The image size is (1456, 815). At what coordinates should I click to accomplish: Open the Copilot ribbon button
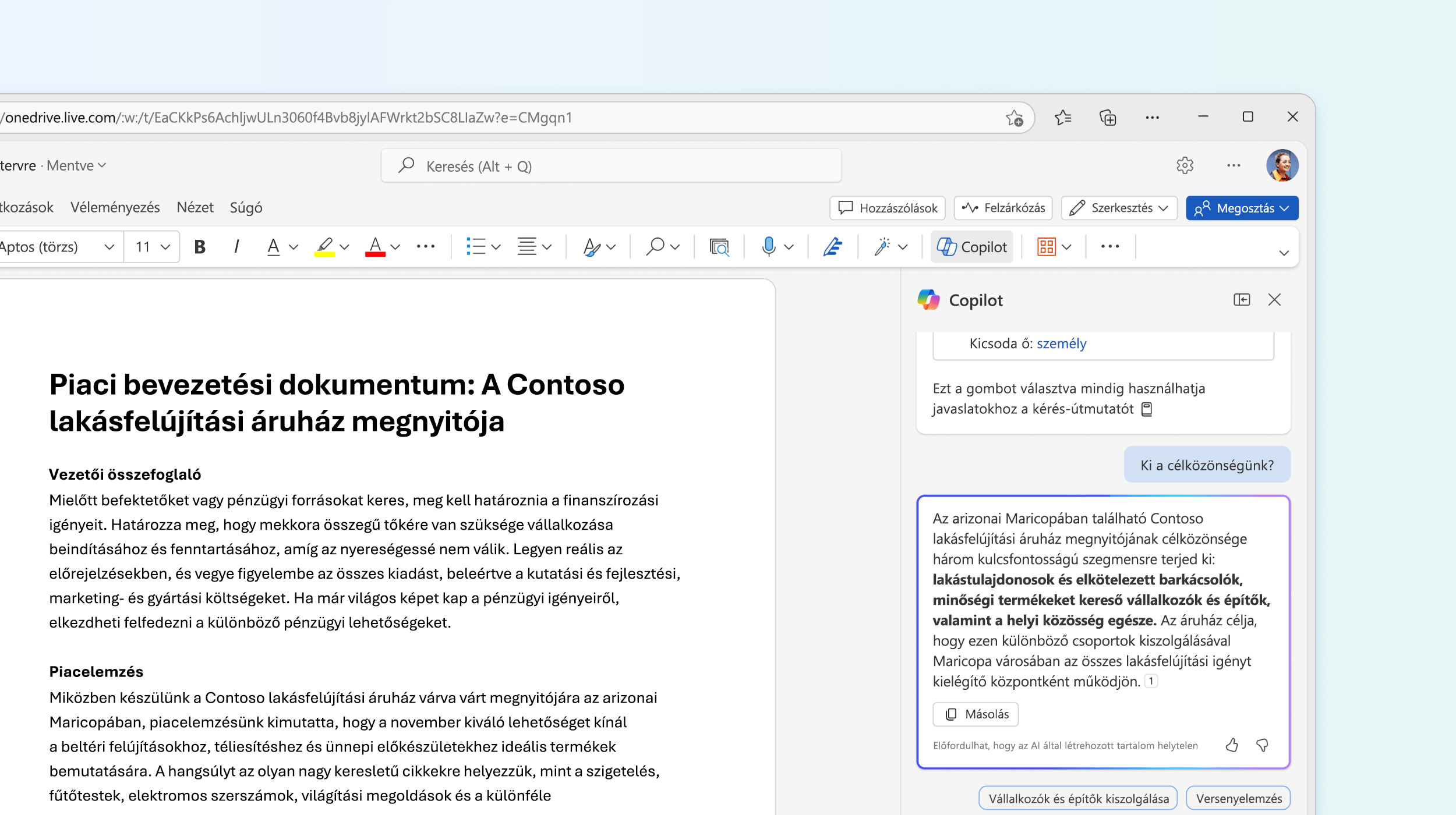(971, 247)
